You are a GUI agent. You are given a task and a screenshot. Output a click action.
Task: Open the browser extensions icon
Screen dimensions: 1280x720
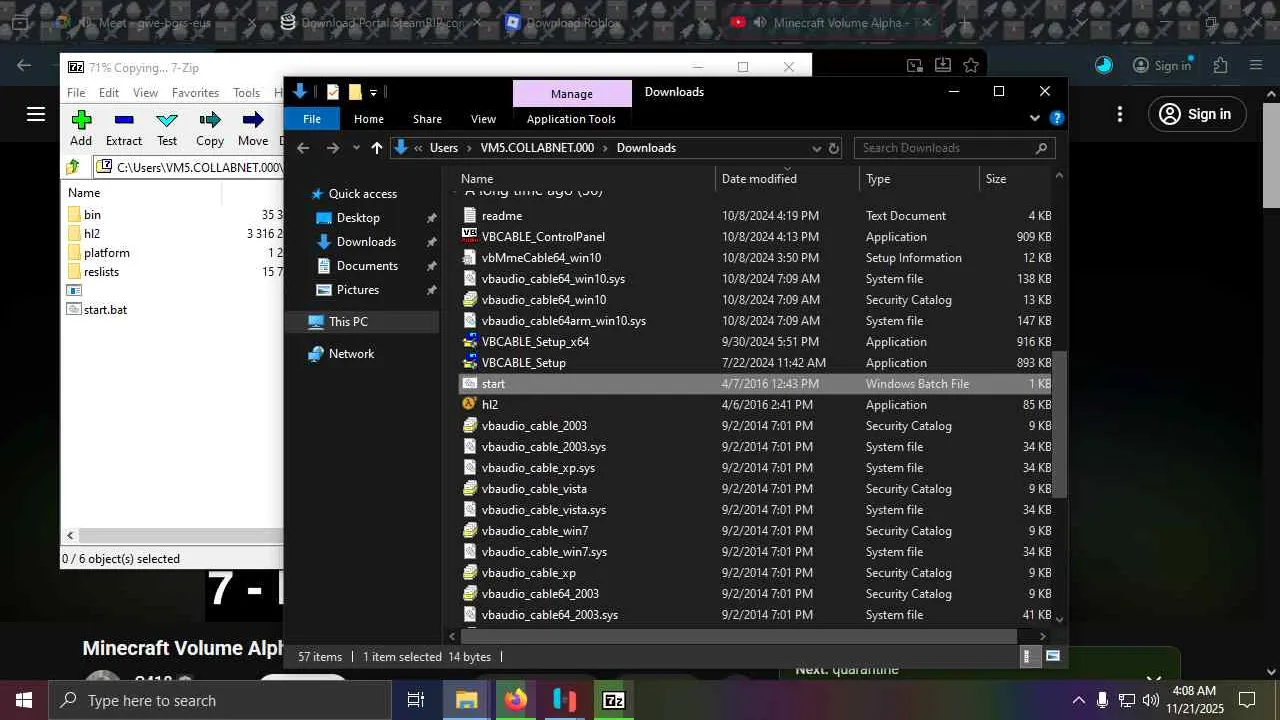pos(1220,65)
